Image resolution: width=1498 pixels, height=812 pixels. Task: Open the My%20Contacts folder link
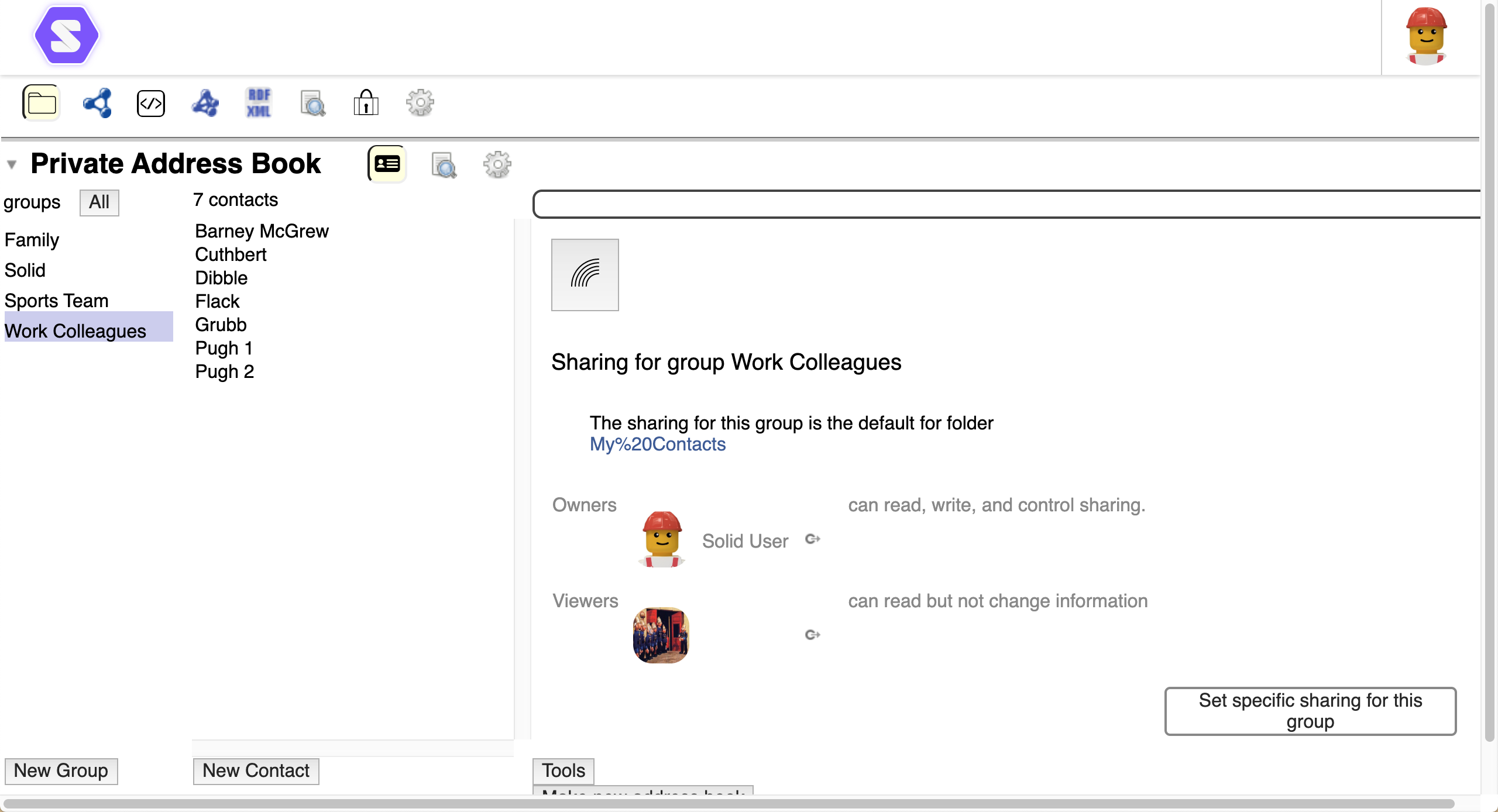657,444
